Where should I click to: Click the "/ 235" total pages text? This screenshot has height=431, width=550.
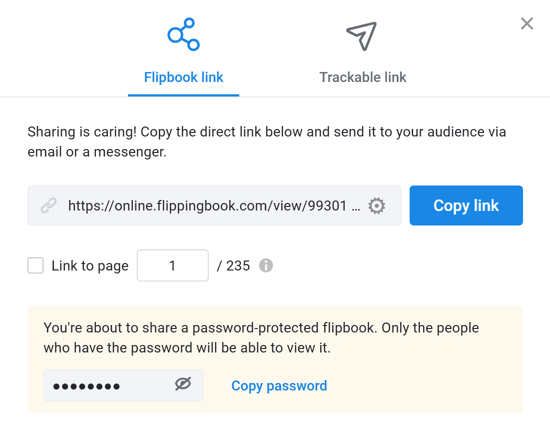coord(233,266)
